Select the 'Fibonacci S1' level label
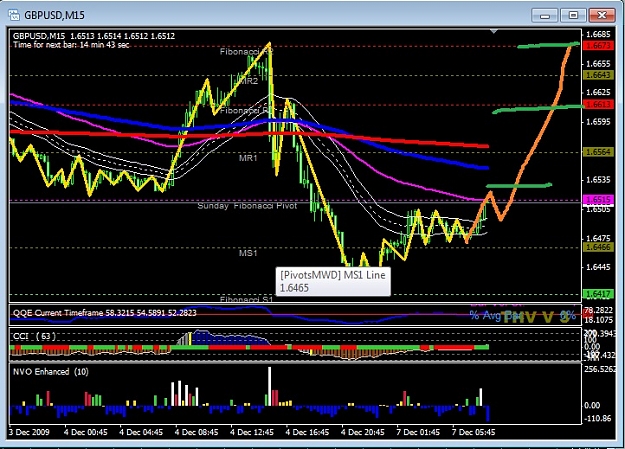This screenshot has width=625, height=449. click(x=246, y=299)
